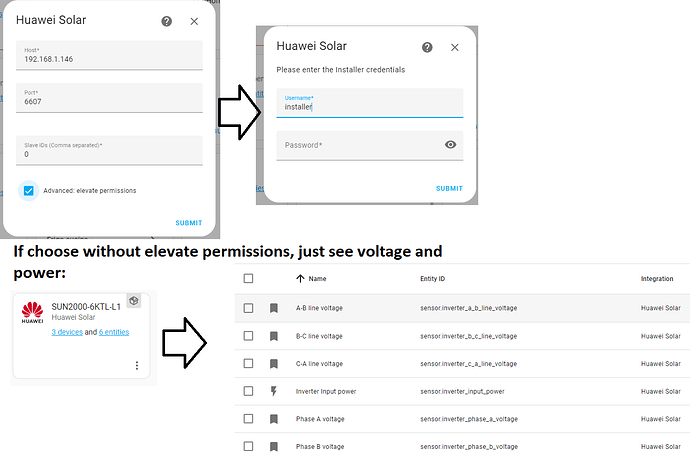Open the 6 entities link

point(114,332)
